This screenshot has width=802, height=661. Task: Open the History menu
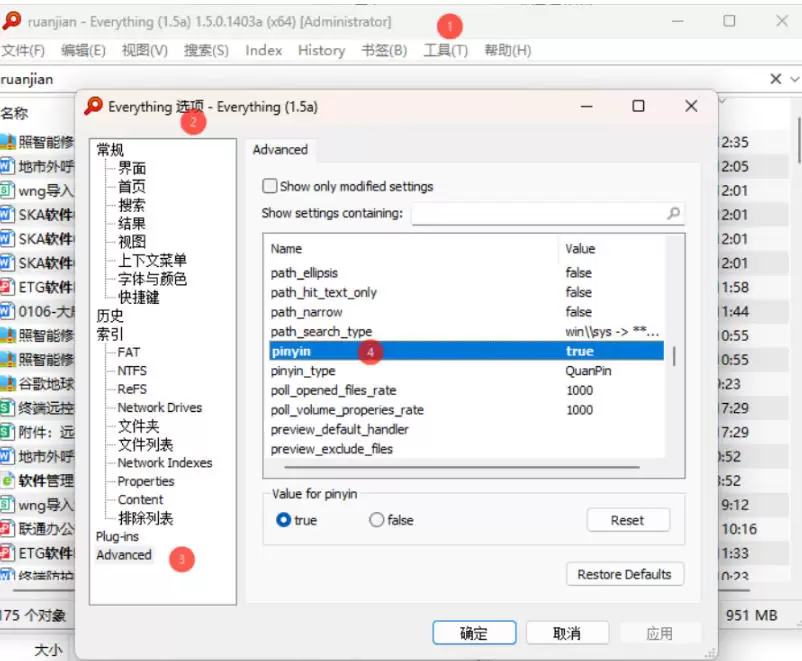pyautogui.click(x=321, y=50)
